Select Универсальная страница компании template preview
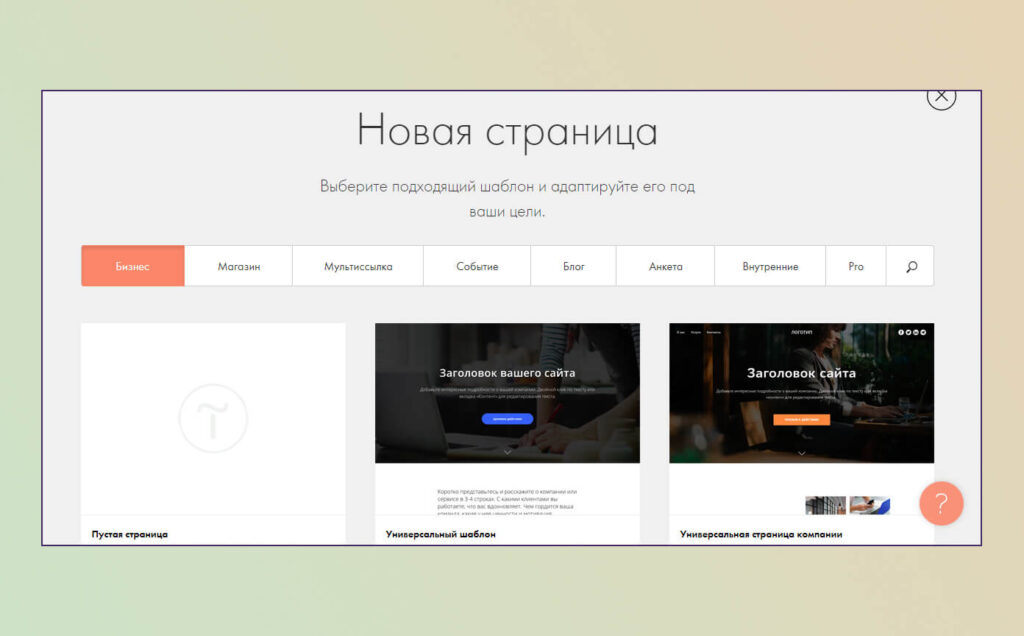 [x=801, y=419]
